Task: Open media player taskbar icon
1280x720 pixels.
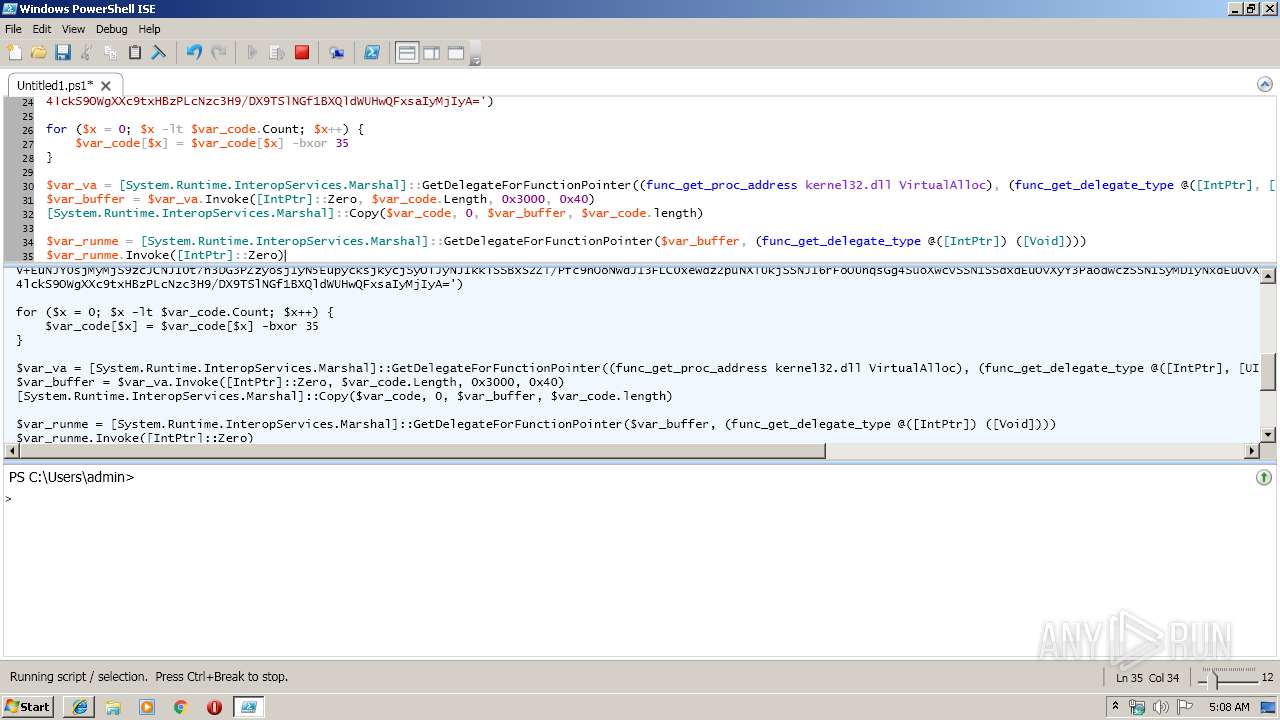Action: click(147, 707)
